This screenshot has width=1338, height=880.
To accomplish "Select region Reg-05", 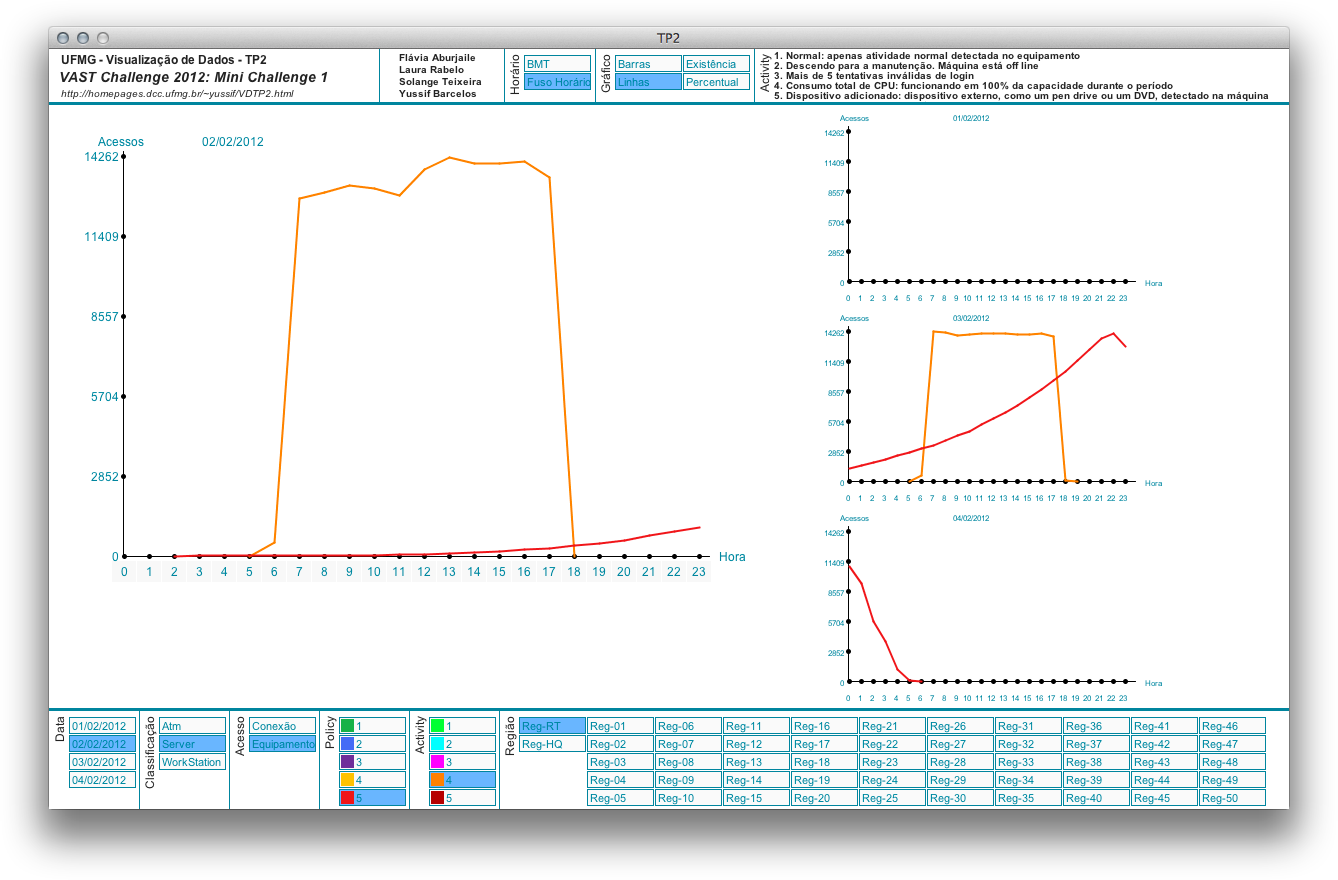I will (620, 798).
